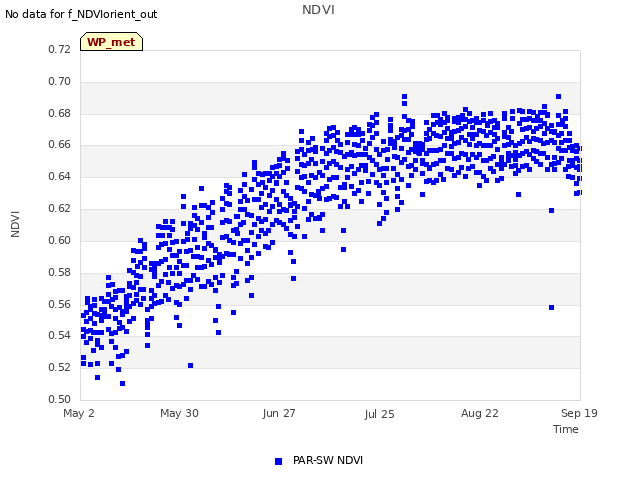Click the vertical NDVI axis label
Image resolution: width=640 pixels, height=480 pixels.
point(15,224)
